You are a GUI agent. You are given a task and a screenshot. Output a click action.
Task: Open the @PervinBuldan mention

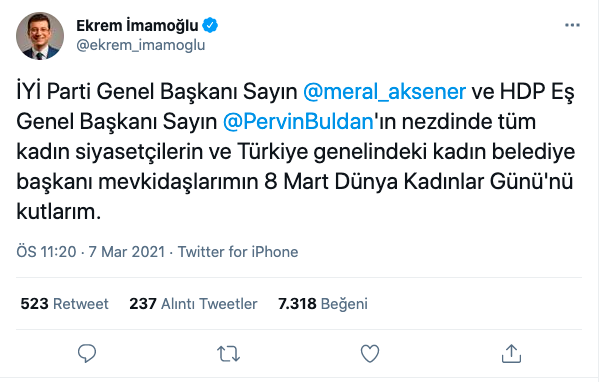[298, 122]
